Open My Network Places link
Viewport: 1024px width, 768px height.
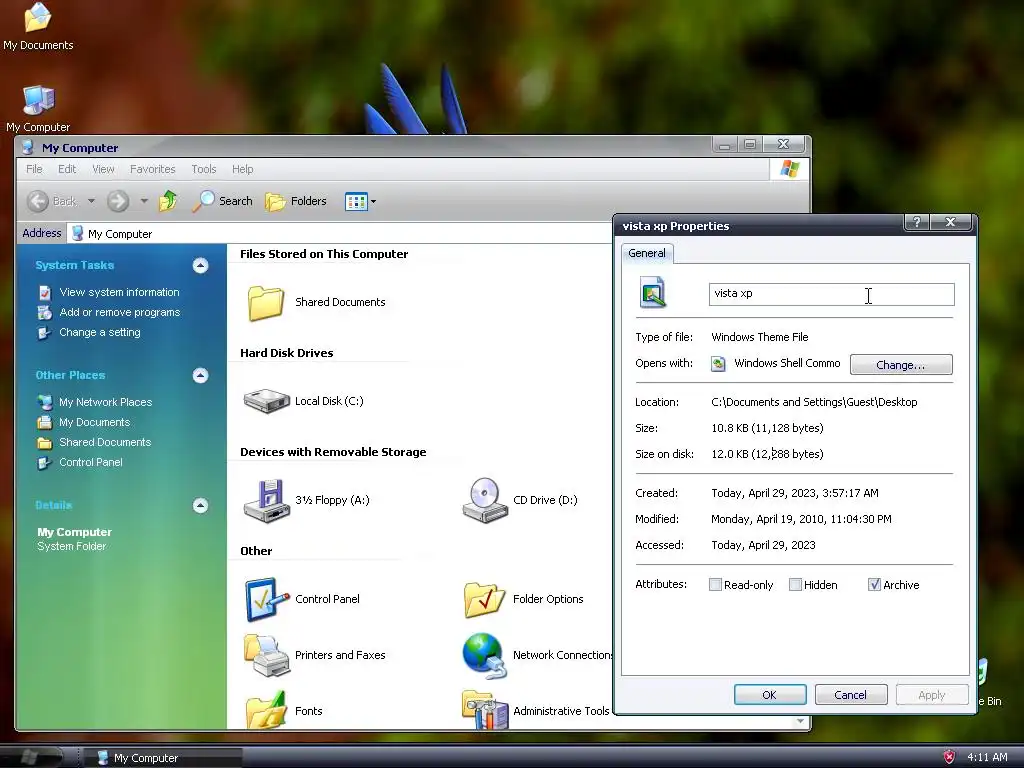click(x=106, y=402)
